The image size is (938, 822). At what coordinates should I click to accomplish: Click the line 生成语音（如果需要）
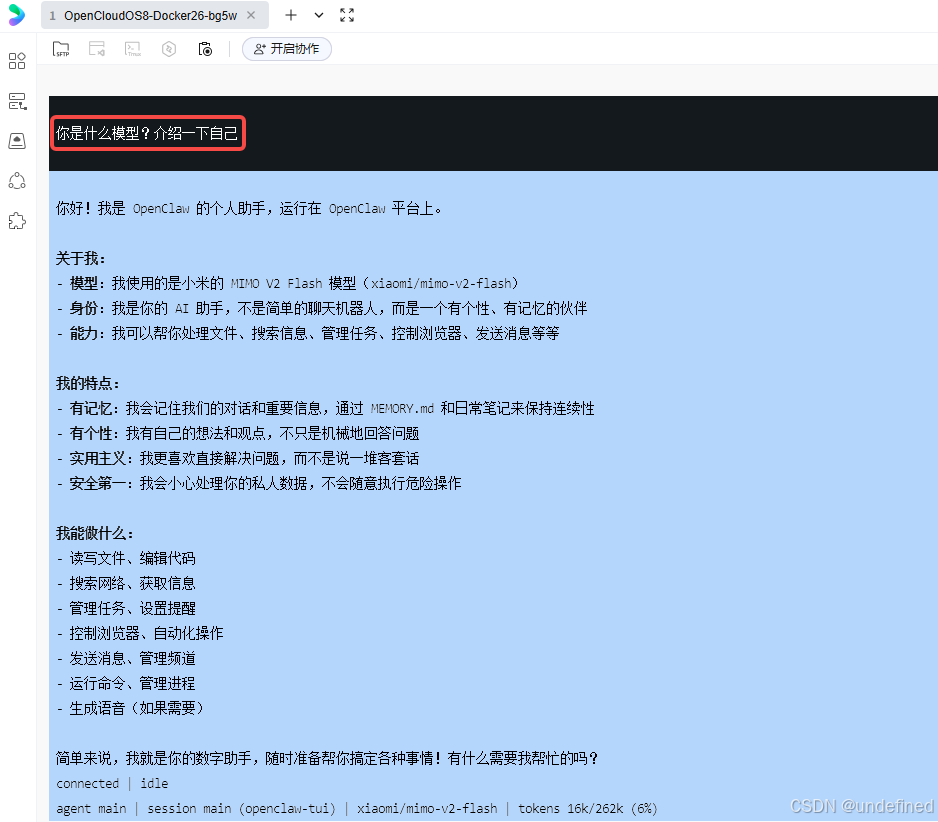coord(130,708)
